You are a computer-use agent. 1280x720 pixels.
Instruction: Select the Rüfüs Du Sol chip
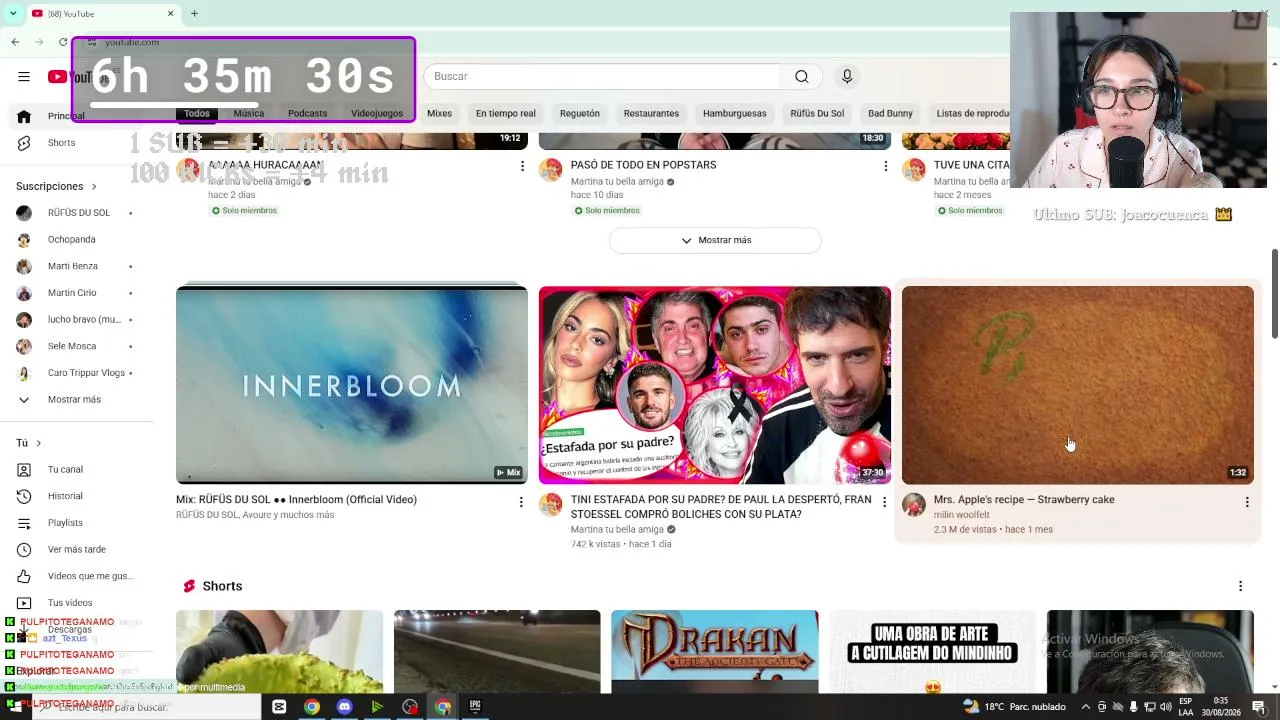point(817,114)
